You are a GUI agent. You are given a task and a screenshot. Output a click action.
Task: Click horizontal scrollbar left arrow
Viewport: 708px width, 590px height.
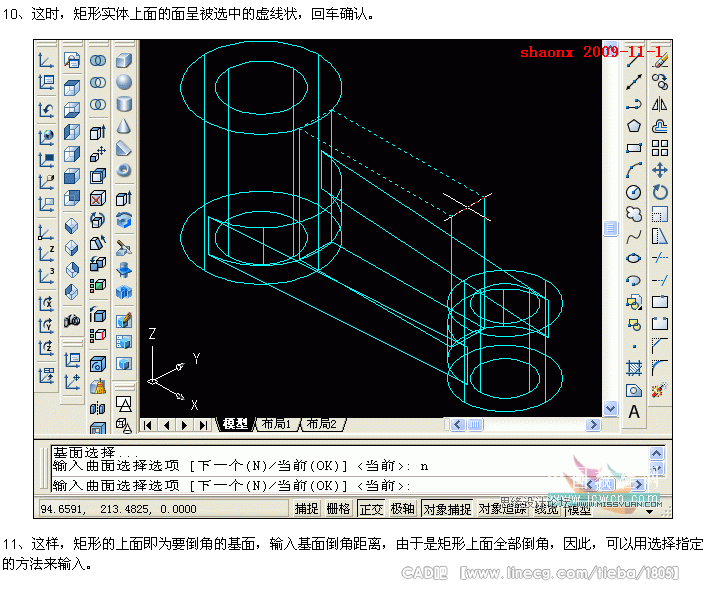(x=457, y=424)
